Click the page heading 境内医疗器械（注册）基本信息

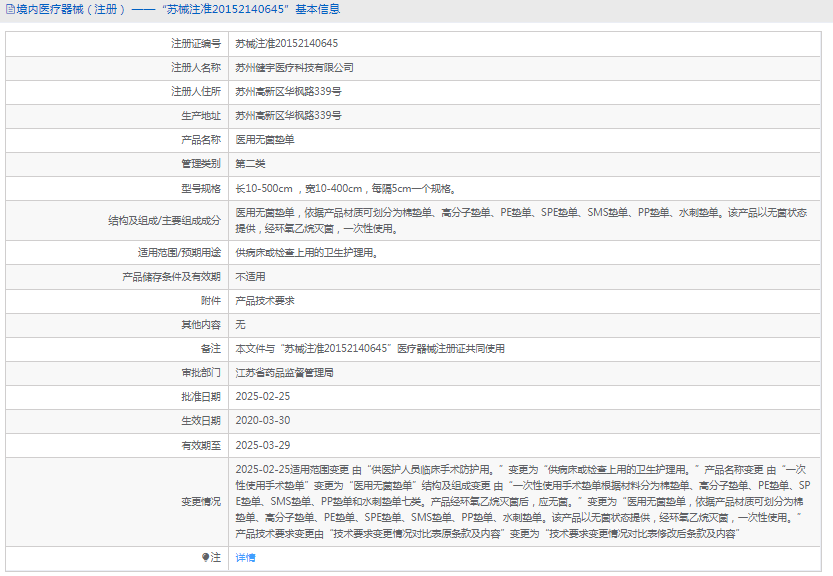coord(178,9)
